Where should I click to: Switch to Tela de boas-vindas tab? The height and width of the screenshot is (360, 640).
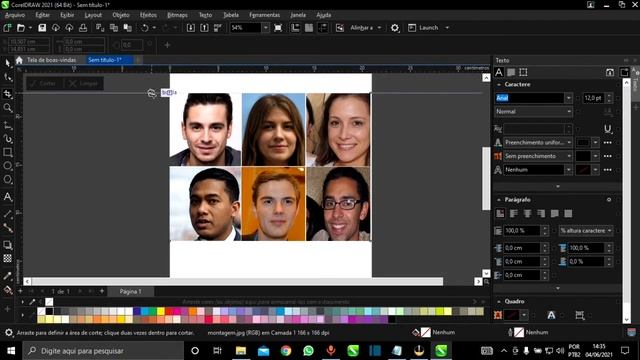pos(51,60)
